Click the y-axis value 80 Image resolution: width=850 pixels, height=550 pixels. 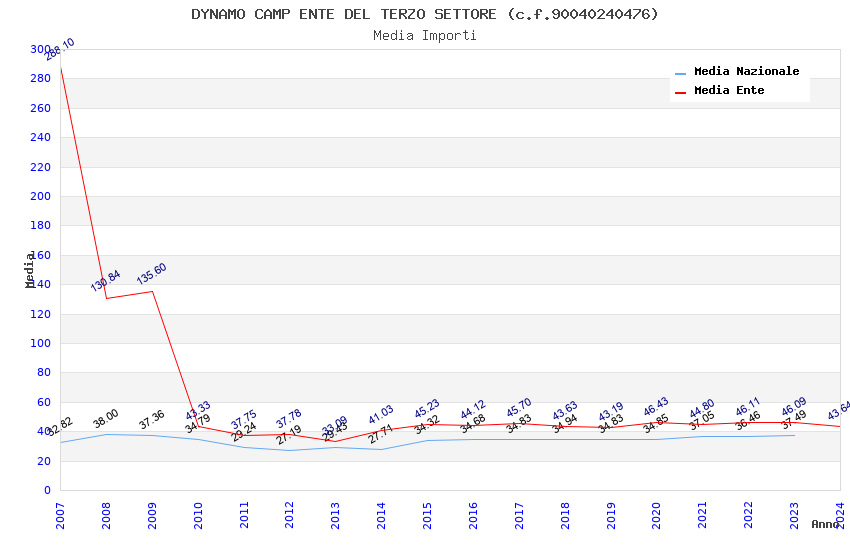(x=43, y=372)
